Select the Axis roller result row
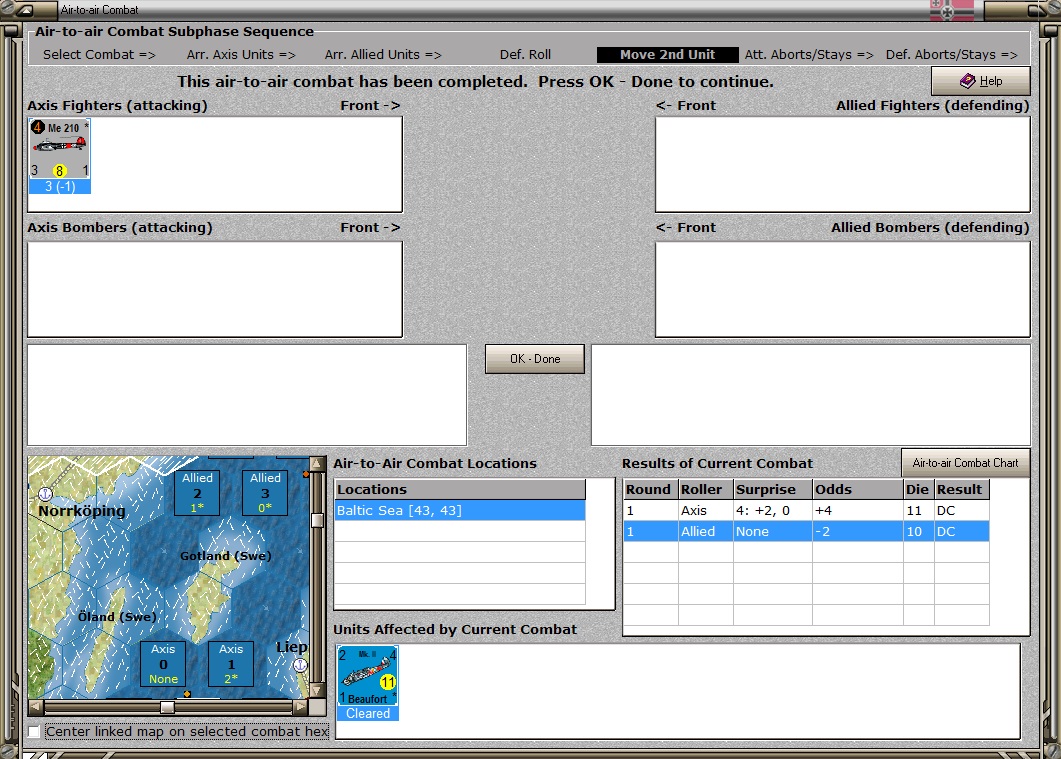The width and height of the screenshot is (1061, 759). click(806, 511)
